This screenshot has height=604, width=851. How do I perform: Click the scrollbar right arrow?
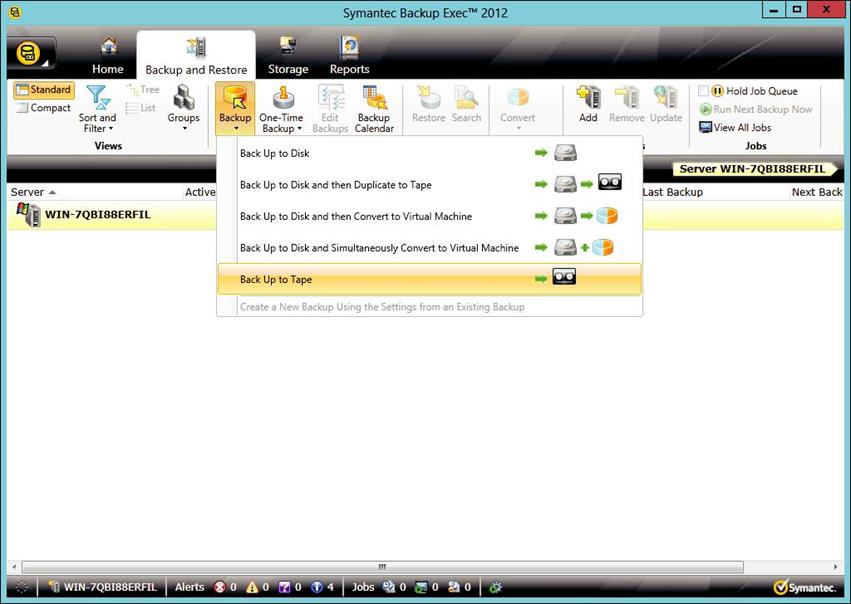tap(836, 567)
